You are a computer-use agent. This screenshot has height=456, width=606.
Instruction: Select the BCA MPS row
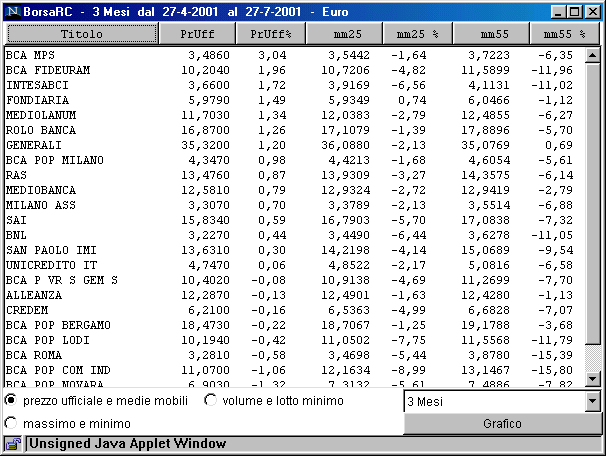pyautogui.click(x=294, y=55)
